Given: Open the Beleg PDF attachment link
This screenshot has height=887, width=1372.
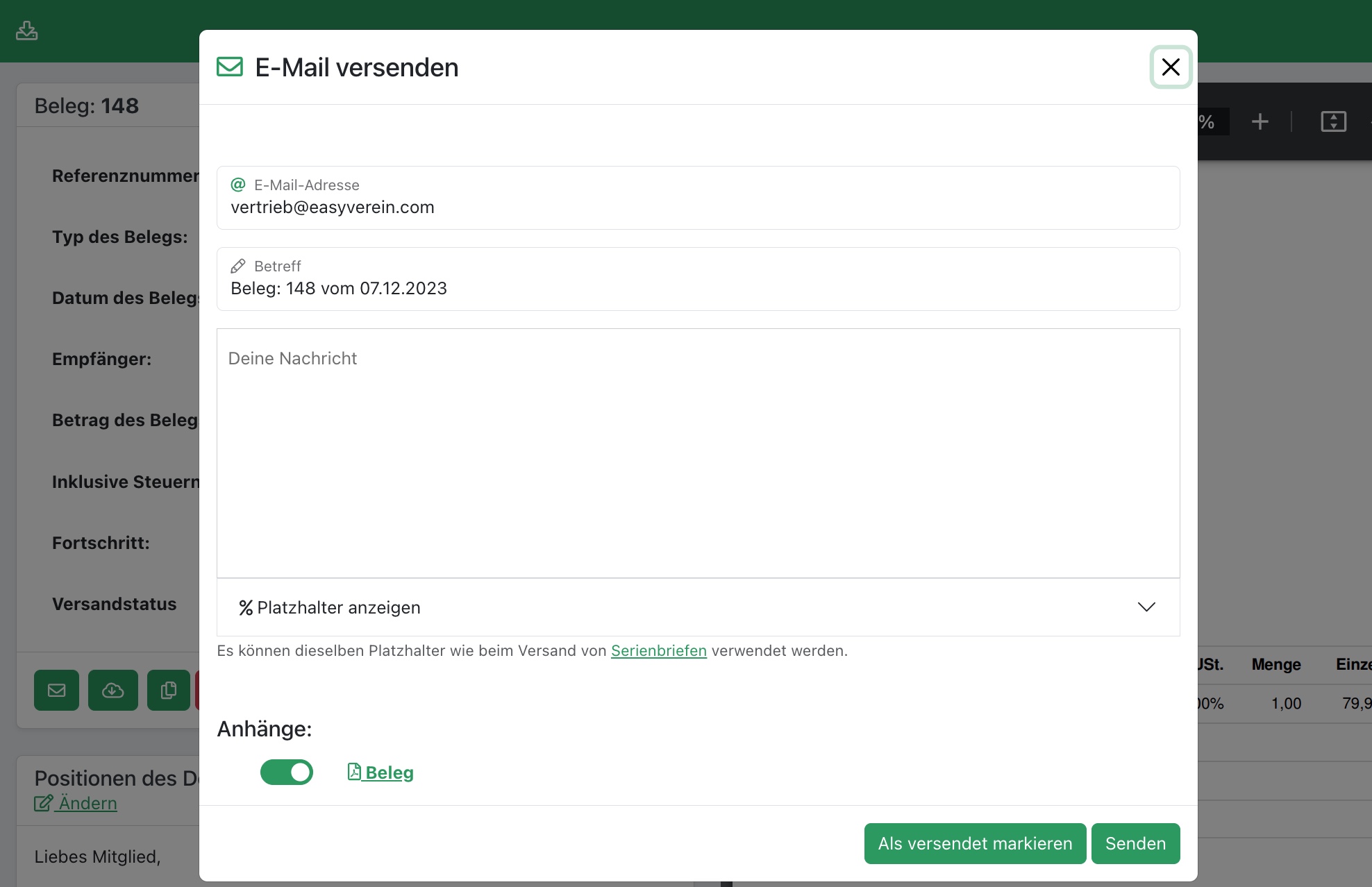Looking at the screenshot, I should click(380, 772).
